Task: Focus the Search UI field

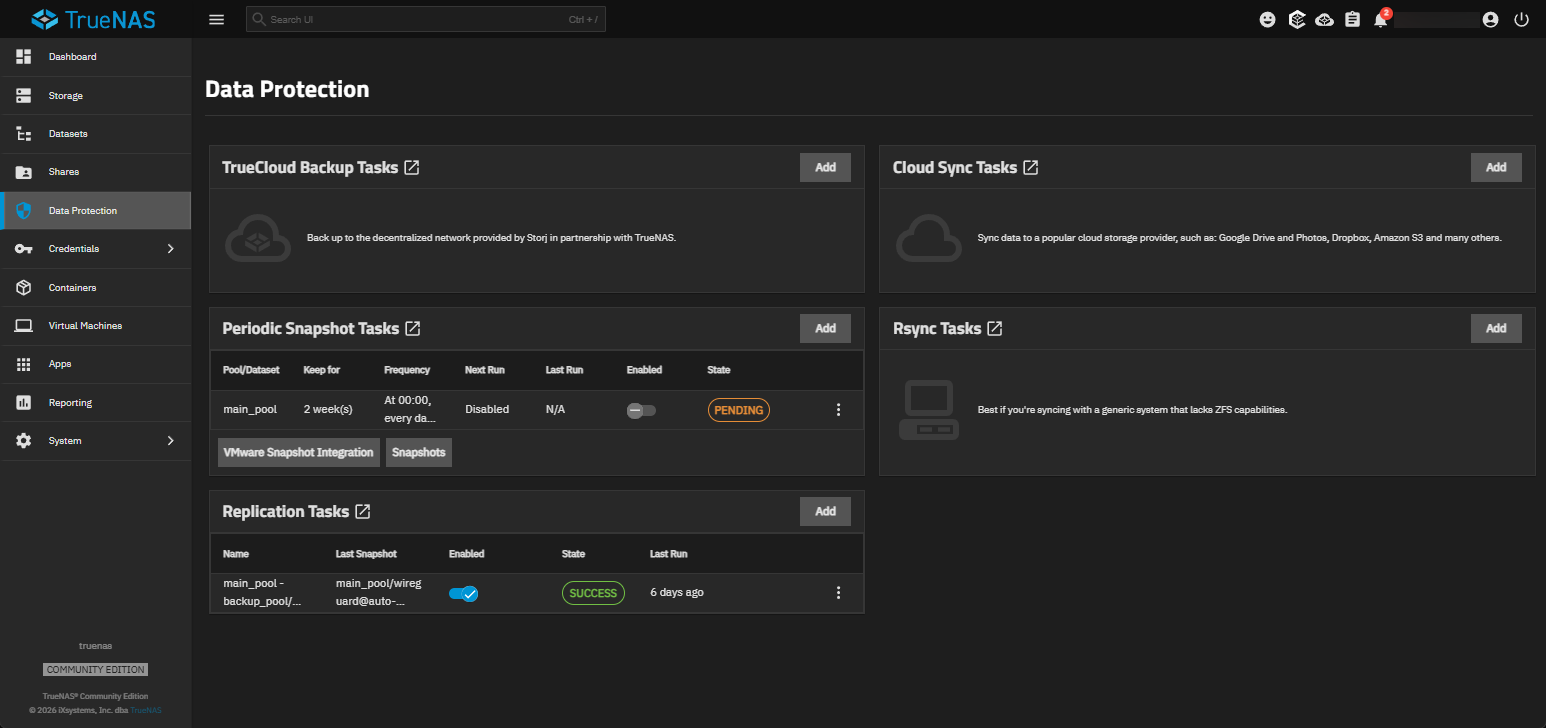Action: click(x=426, y=19)
